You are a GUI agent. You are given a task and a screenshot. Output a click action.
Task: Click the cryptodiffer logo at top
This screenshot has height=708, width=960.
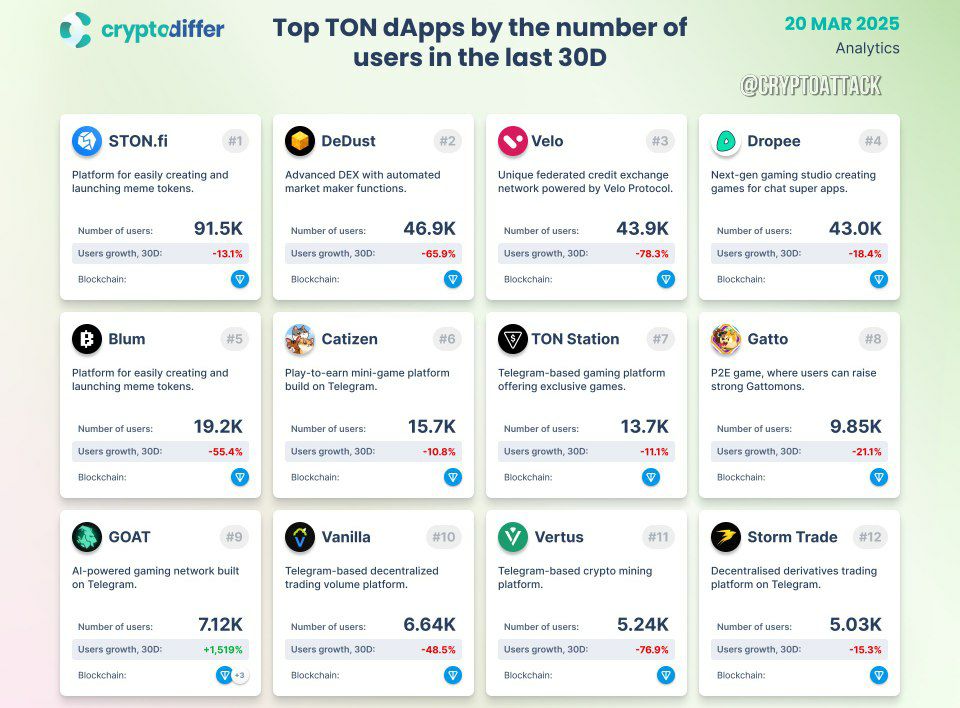click(x=142, y=29)
